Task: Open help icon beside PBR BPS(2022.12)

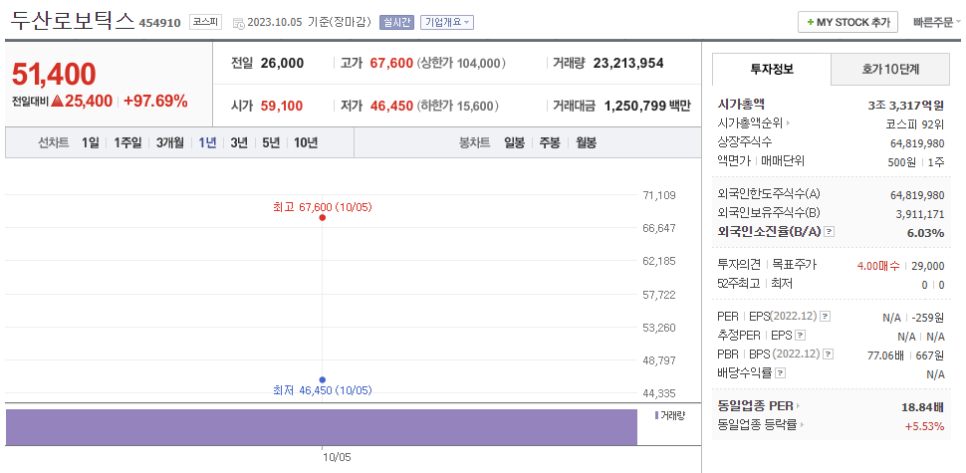Action: [x=829, y=354]
